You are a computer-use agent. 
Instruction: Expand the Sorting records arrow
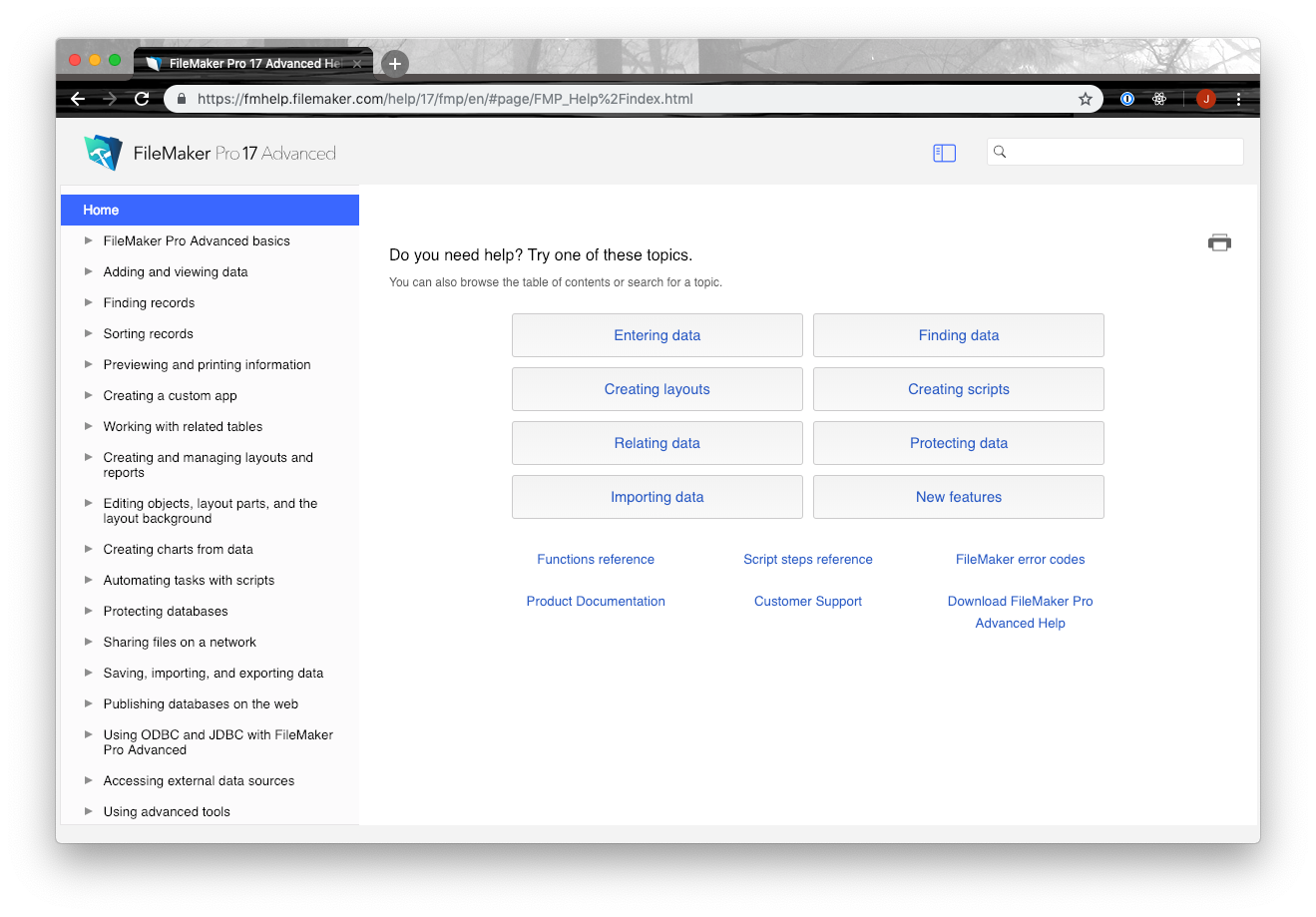[89, 333]
